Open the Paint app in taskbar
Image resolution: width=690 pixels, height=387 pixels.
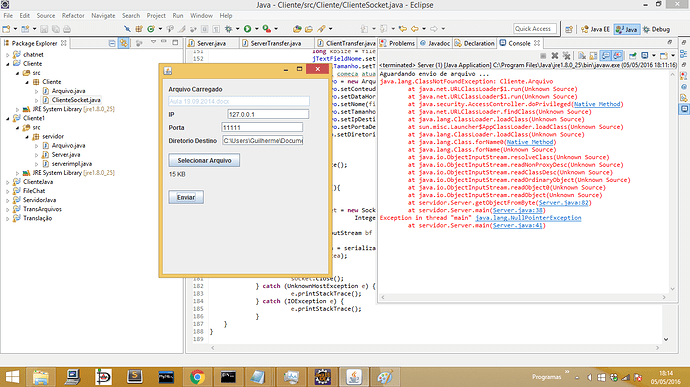tap(385, 377)
